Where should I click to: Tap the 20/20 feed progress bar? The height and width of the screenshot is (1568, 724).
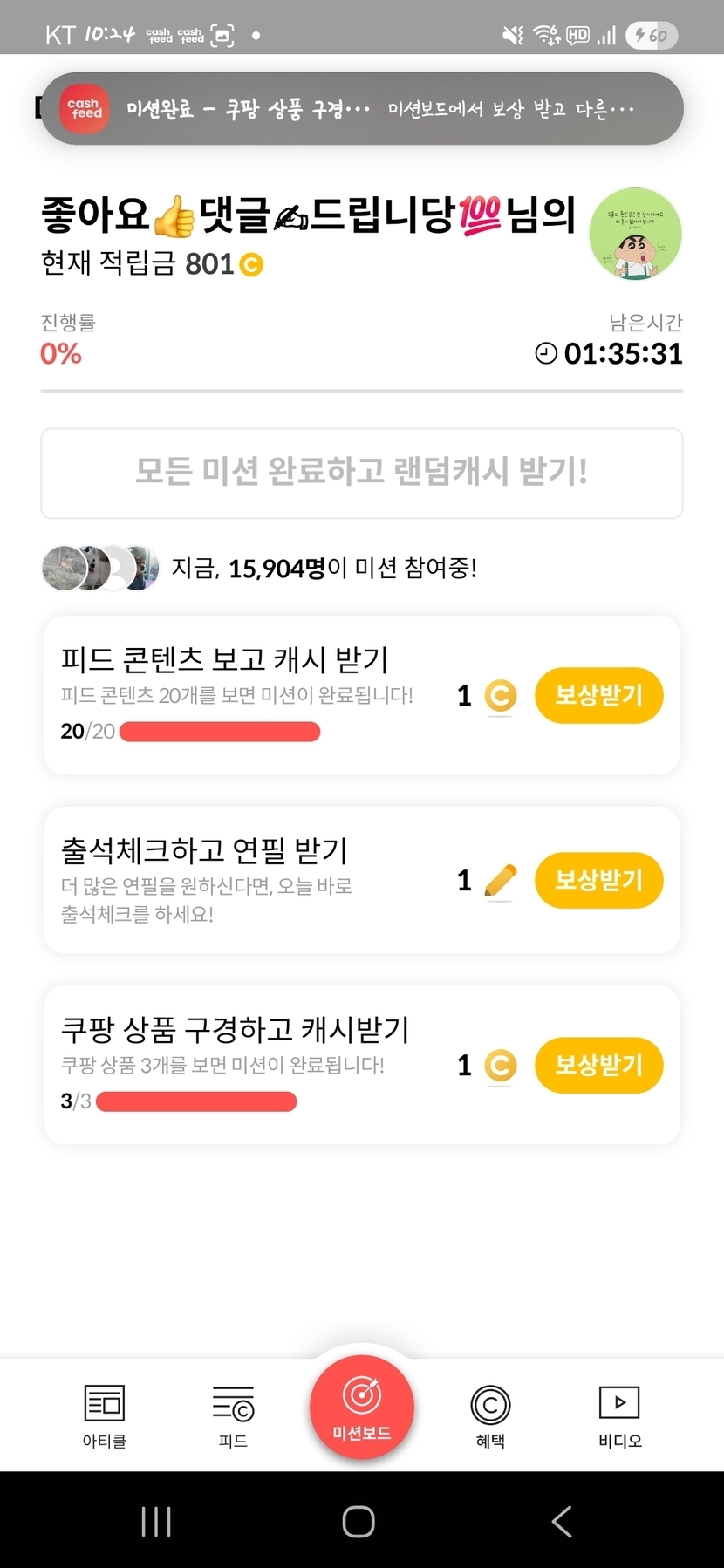tap(219, 732)
